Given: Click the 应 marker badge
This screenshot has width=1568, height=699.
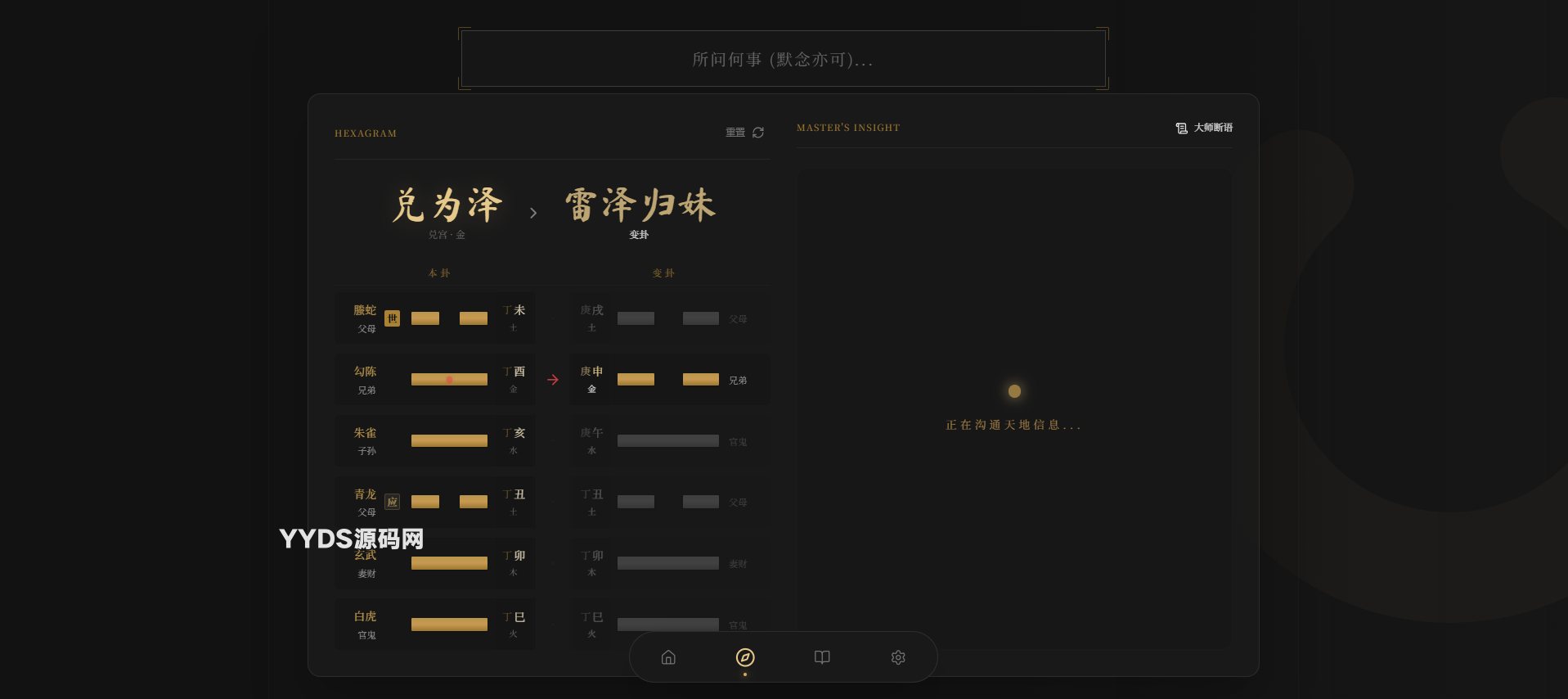Looking at the screenshot, I should click(x=393, y=502).
